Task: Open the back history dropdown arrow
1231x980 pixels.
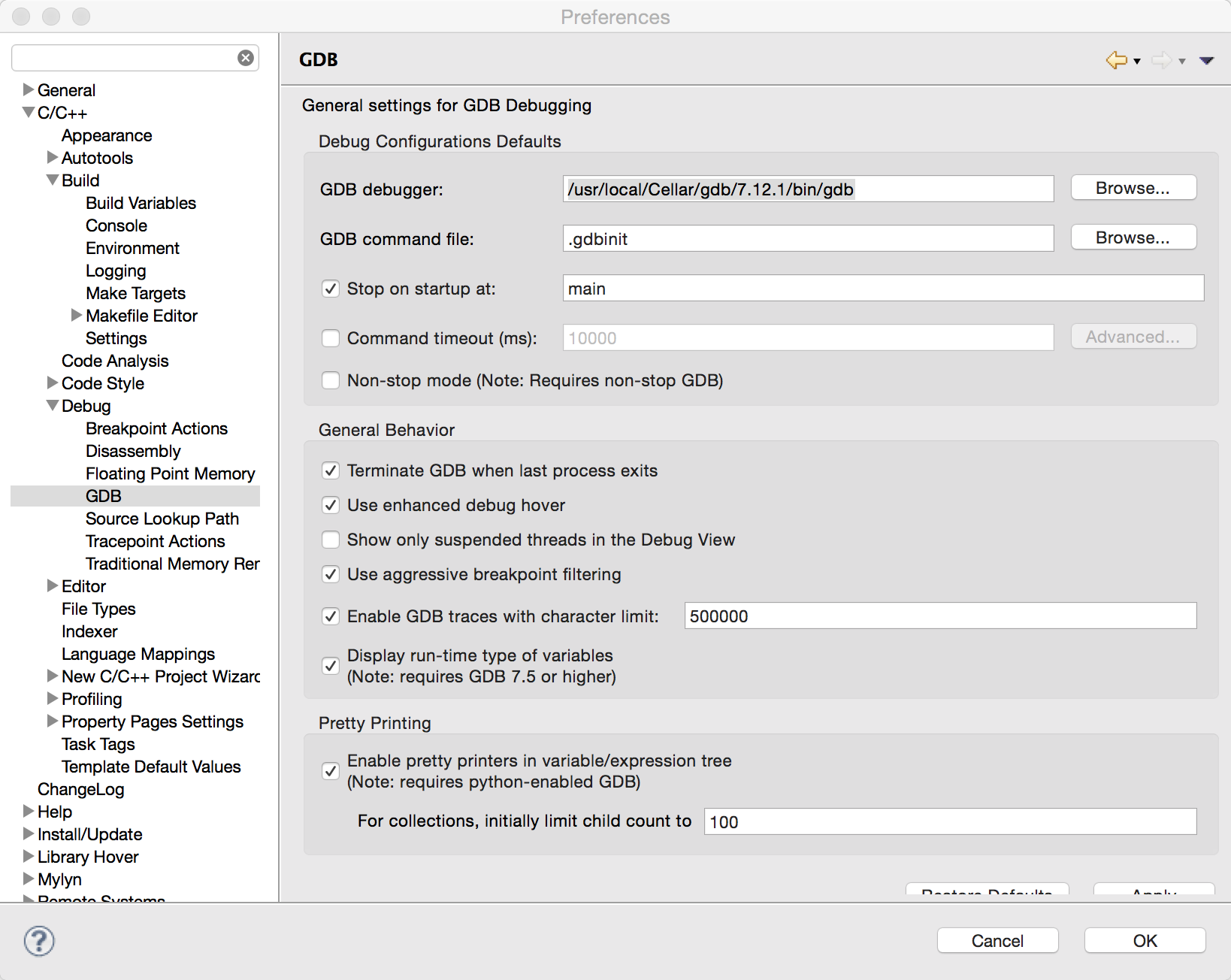Action: (x=1137, y=62)
